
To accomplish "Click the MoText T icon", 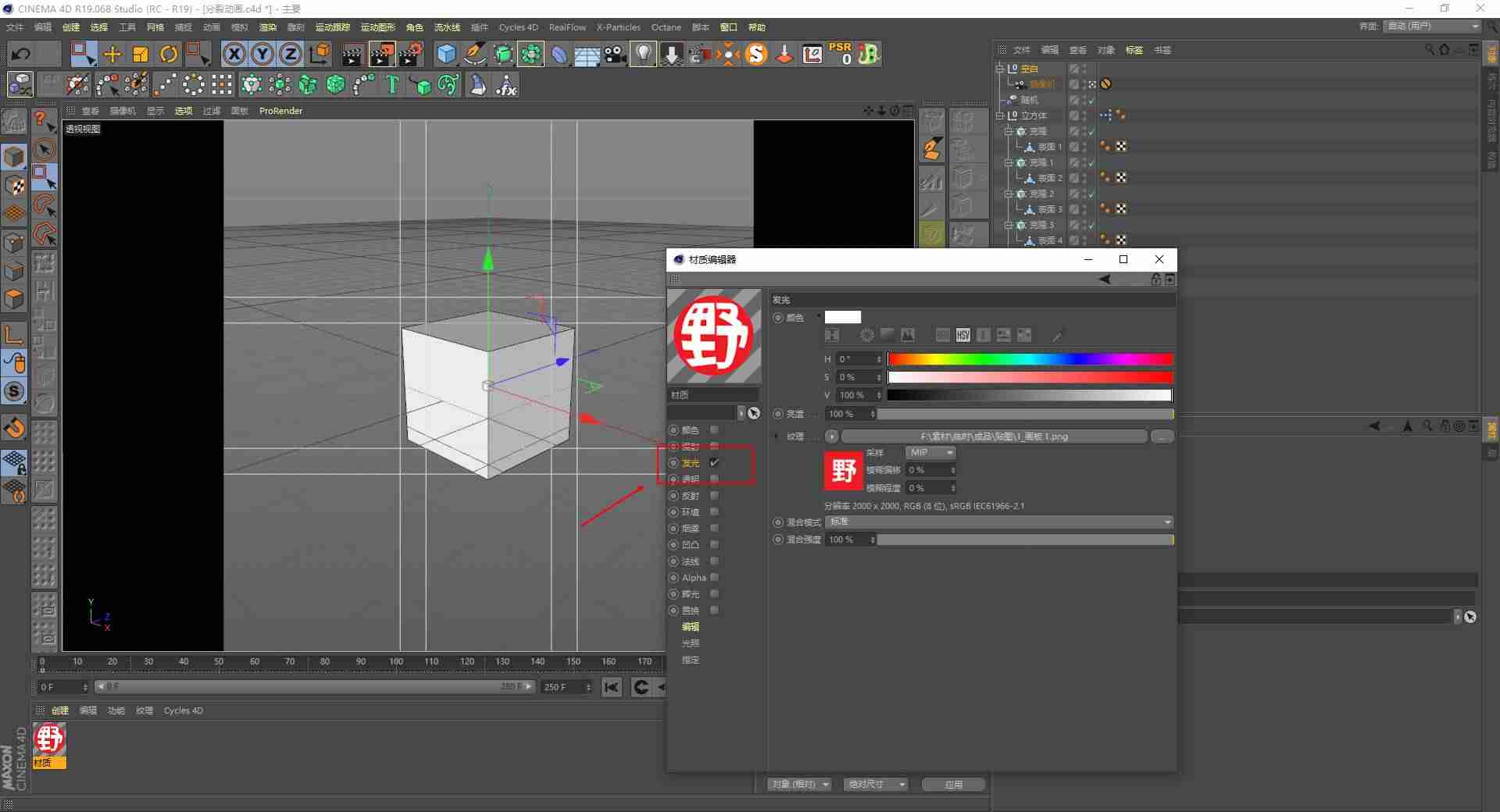I will click(x=392, y=84).
